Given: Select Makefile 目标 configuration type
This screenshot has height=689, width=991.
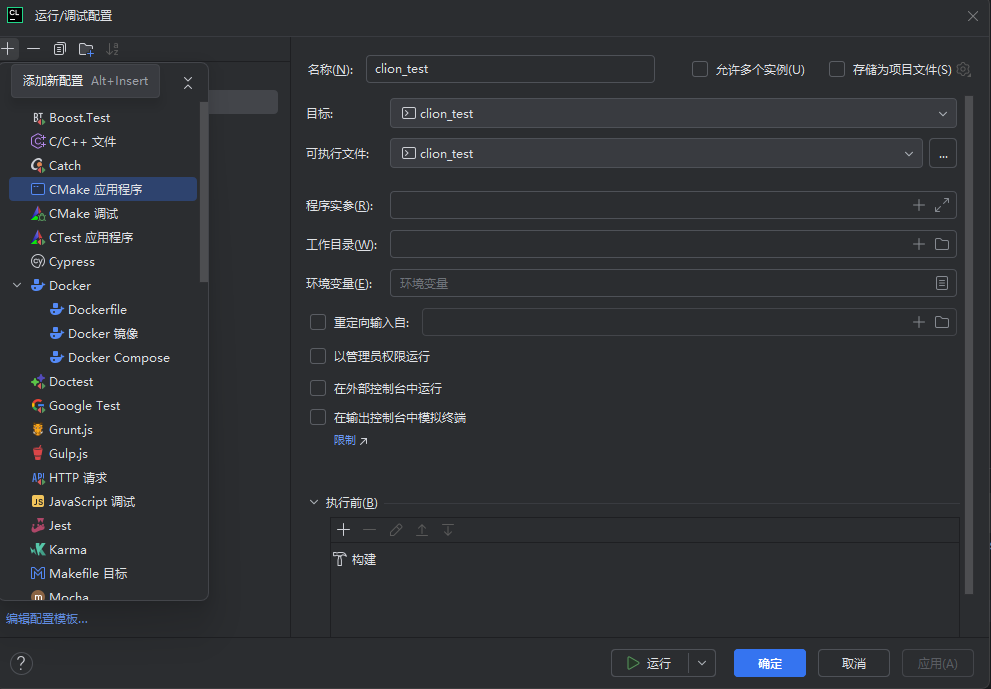Looking at the screenshot, I should [x=103, y=574].
